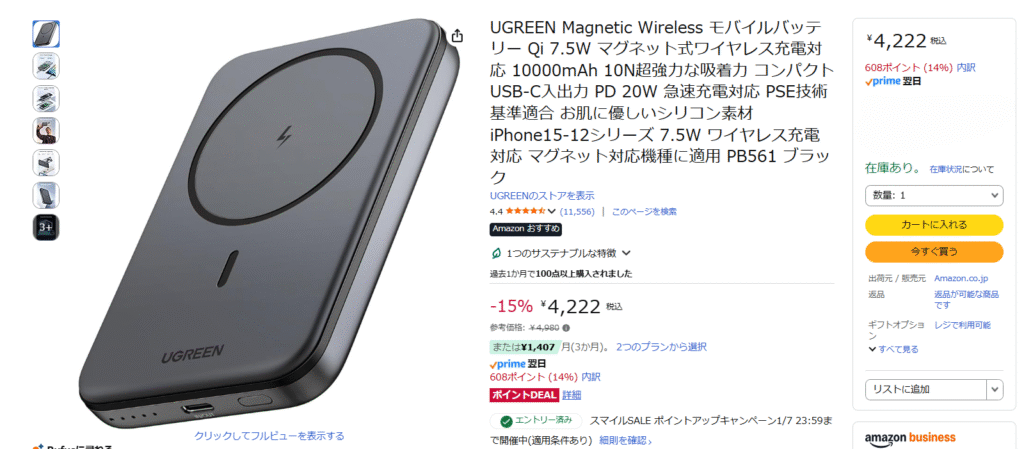Viewport: 1024px width, 449px height.
Task: Expand the sustainable features section
Action: (561, 253)
